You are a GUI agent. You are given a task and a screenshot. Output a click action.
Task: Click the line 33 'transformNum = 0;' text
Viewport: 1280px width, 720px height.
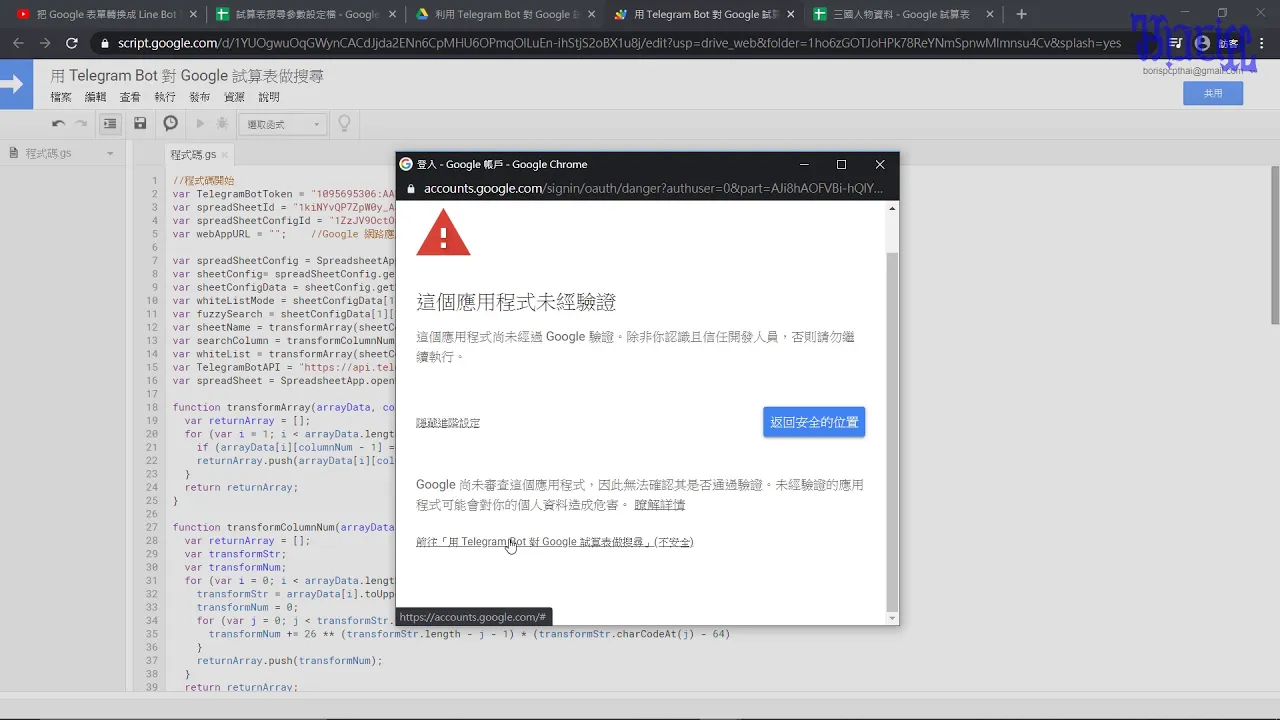(x=247, y=607)
